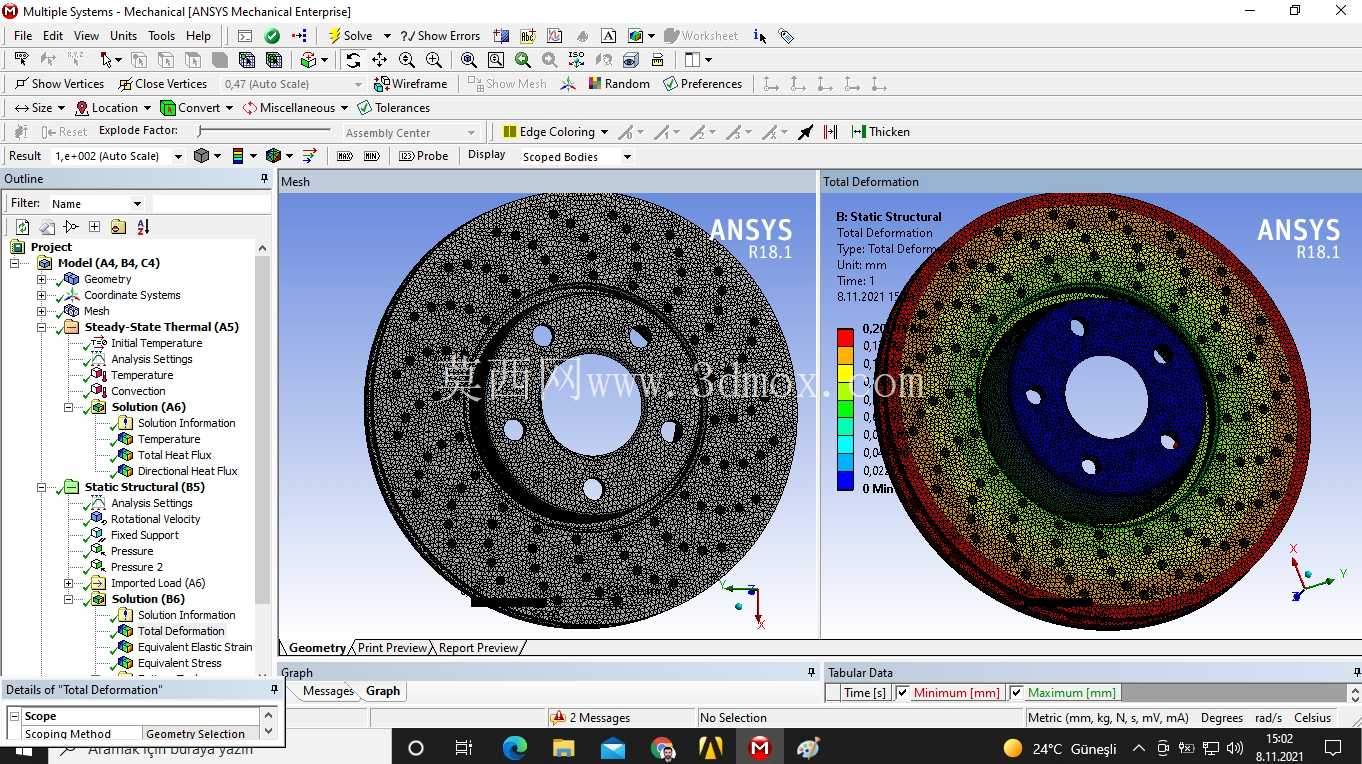
Task: Open Microsoft Edge from taskbar
Action: pos(514,747)
